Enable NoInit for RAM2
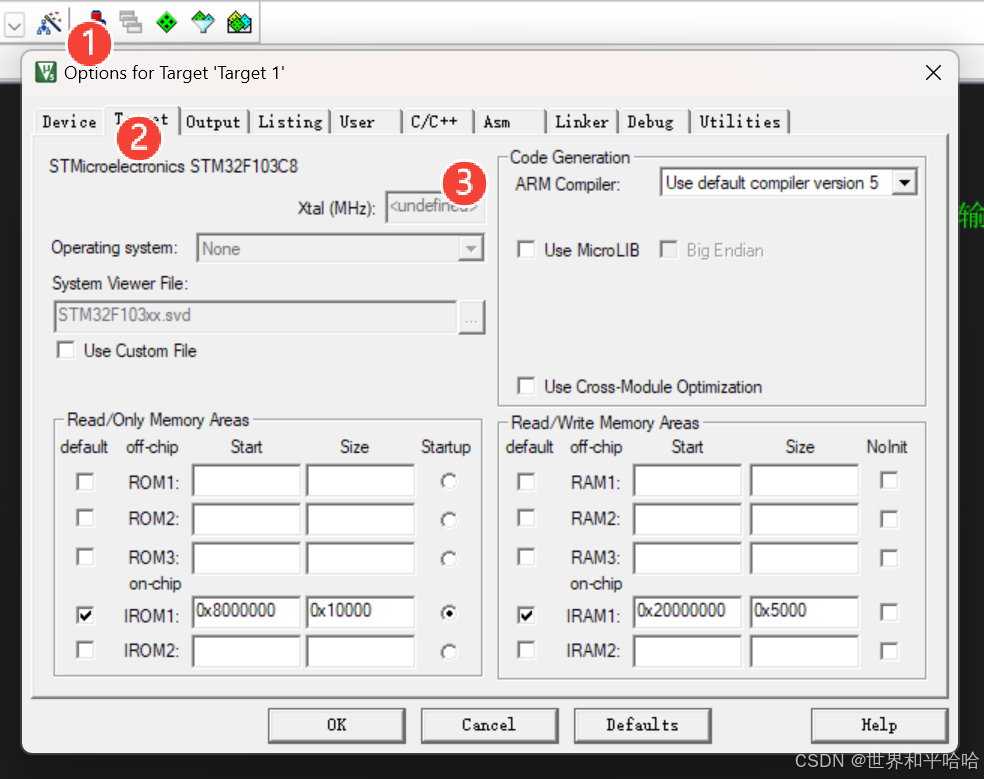Screen dimensions: 984x779 889,520
